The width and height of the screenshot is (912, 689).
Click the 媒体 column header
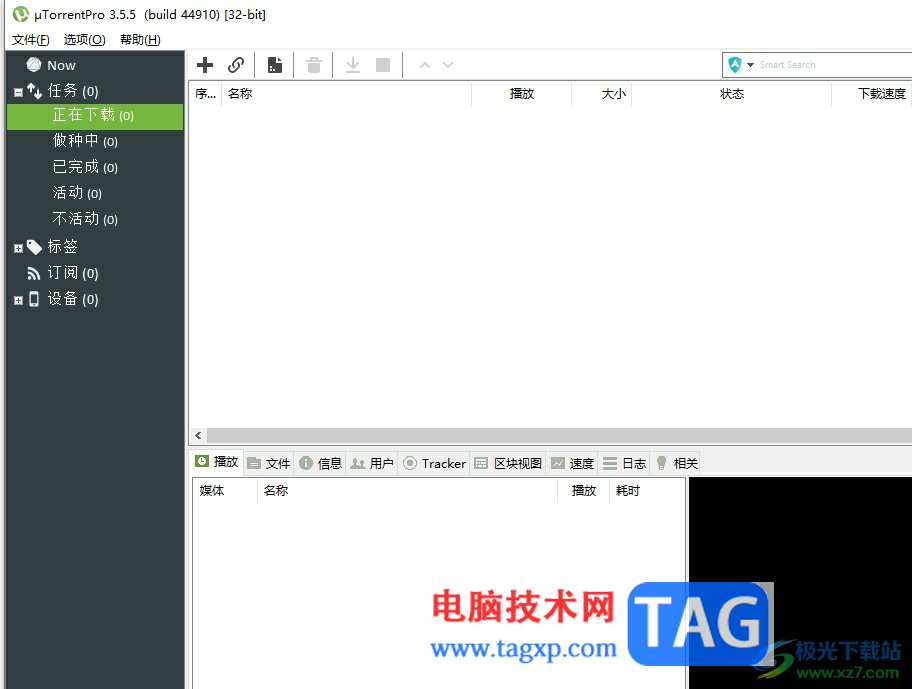(225, 491)
